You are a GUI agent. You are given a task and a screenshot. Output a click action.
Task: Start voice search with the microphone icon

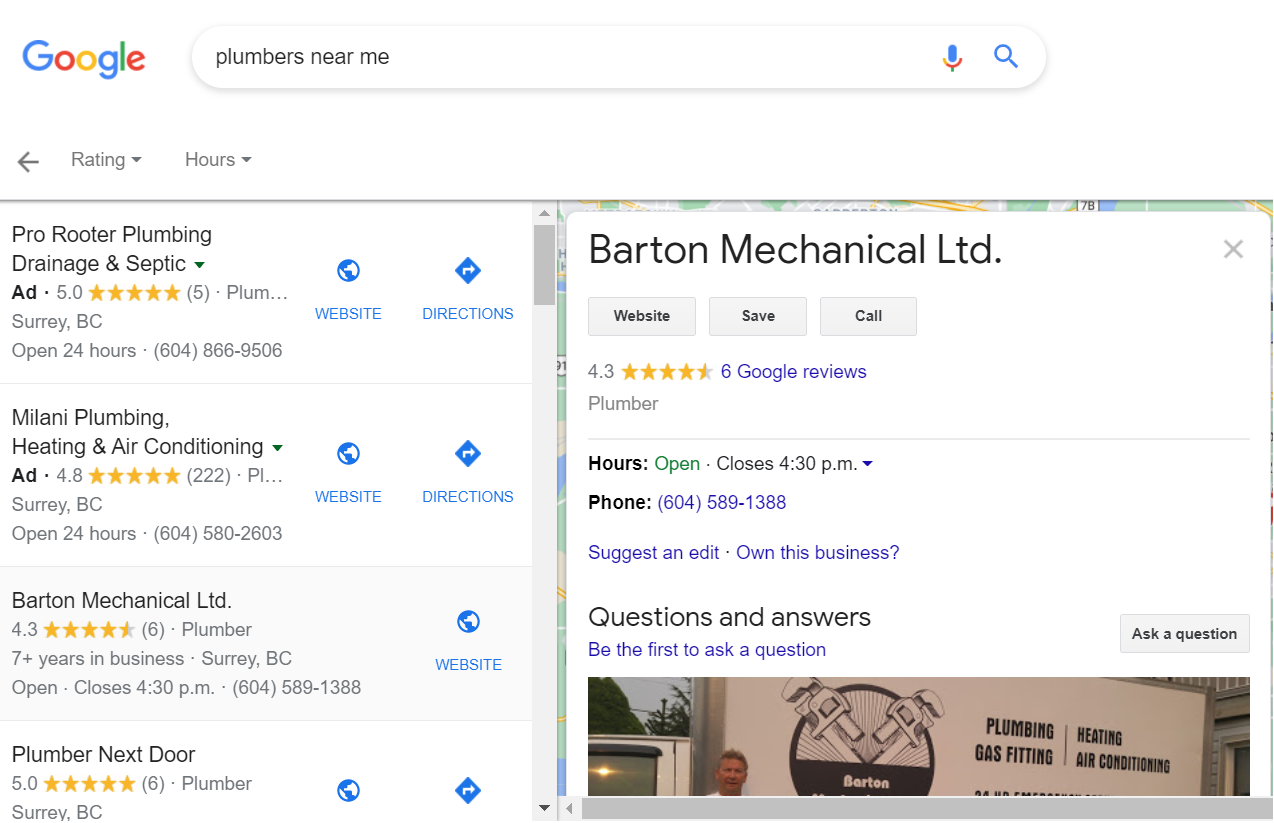tap(952, 57)
